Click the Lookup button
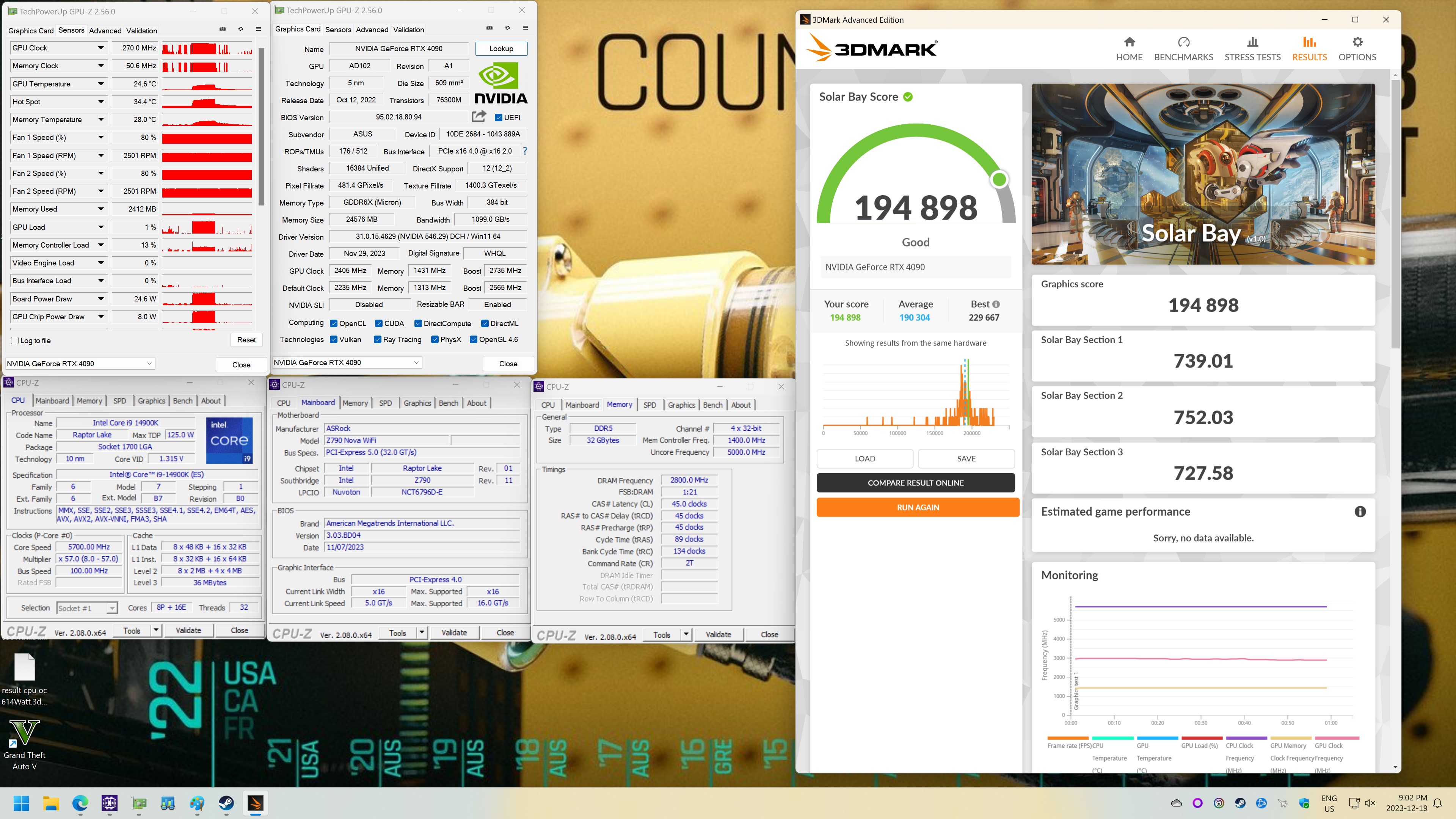1456x819 pixels. coord(501,49)
